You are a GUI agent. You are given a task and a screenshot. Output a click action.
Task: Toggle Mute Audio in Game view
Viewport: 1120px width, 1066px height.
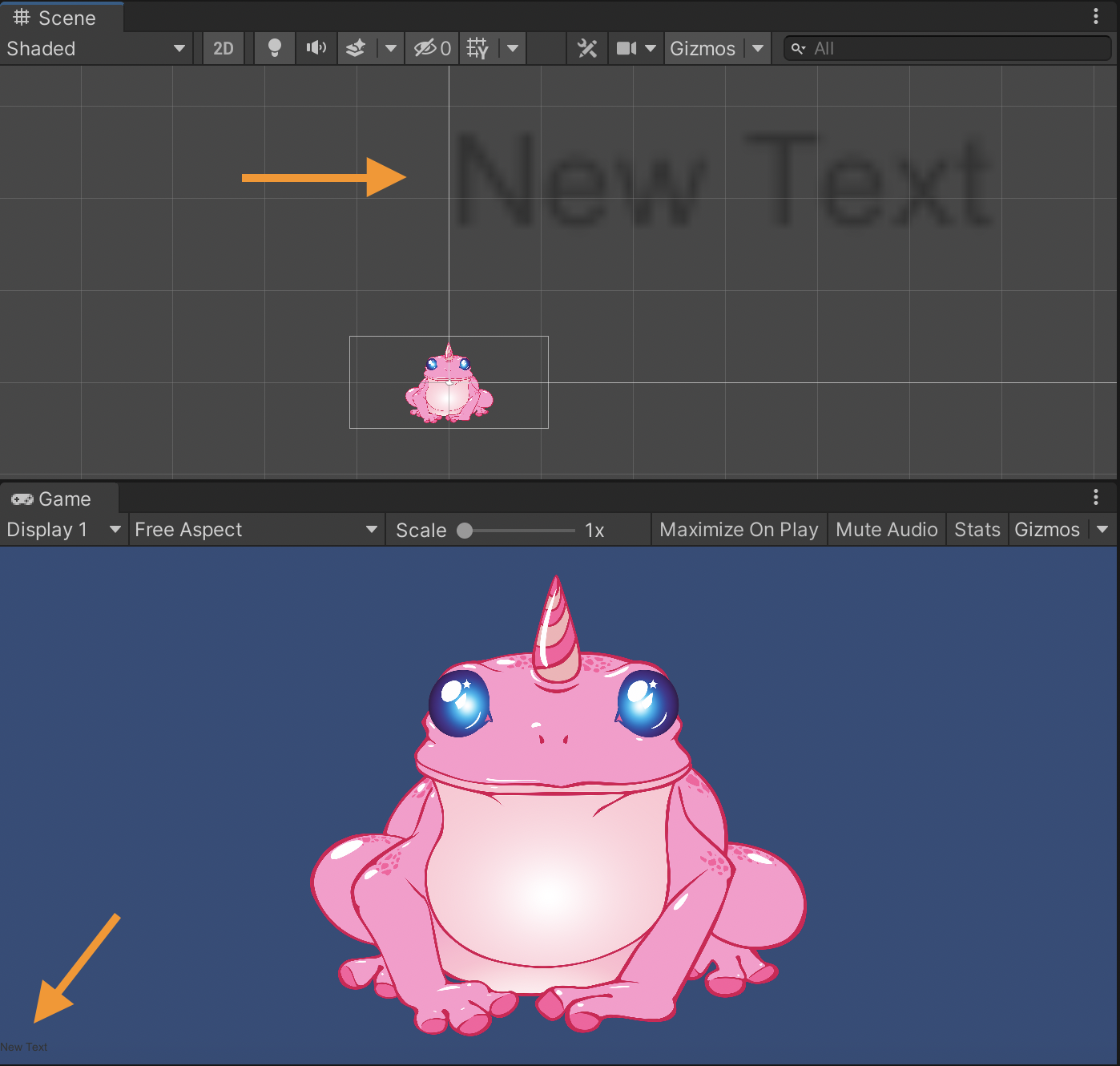(x=886, y=530)
